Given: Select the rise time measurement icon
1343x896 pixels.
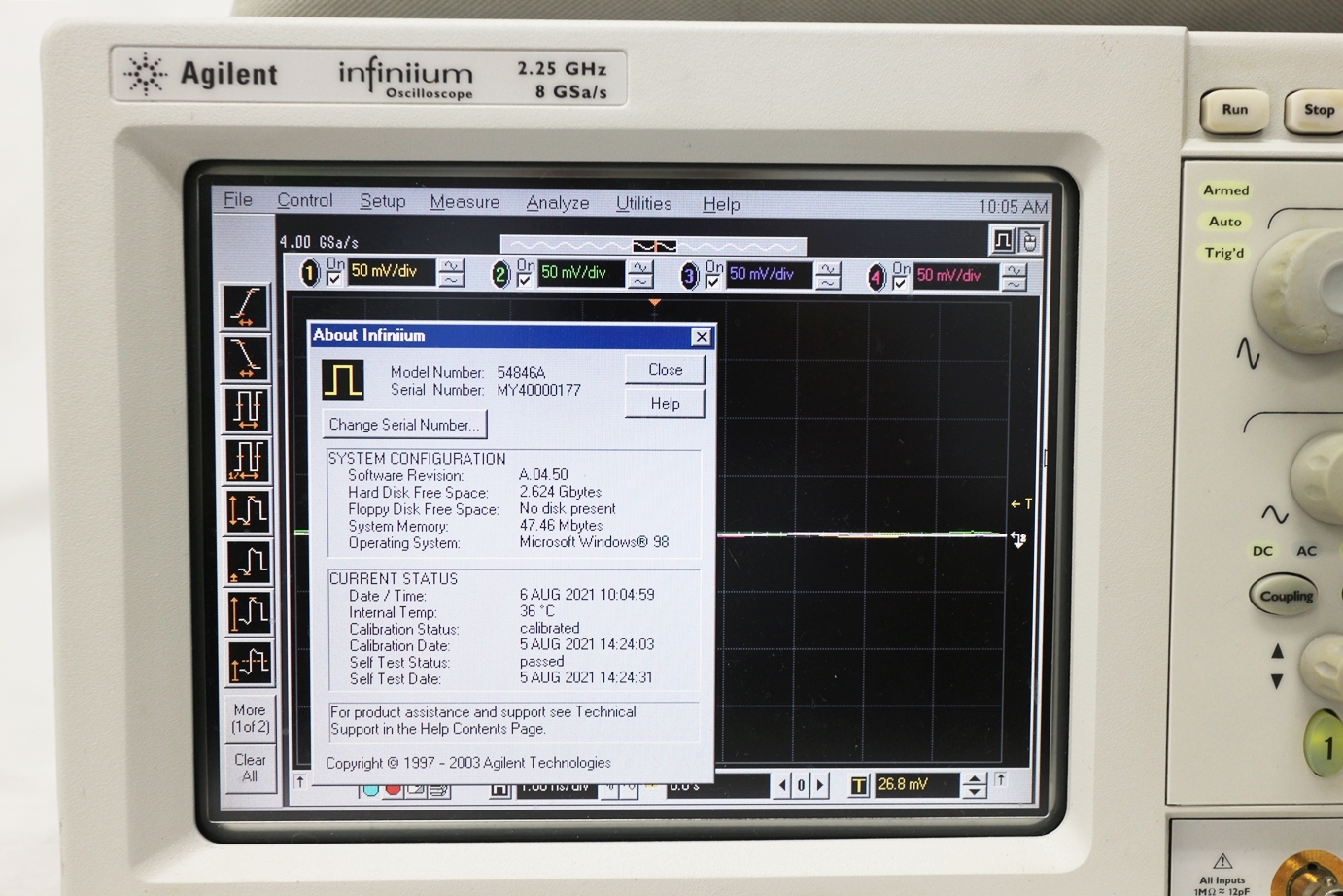Looking at the screenshot, I should [245, 305].
